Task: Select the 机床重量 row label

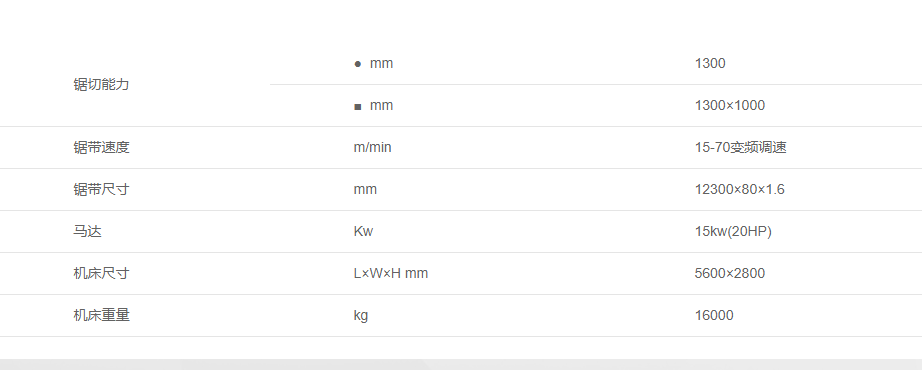Action: [x=101, y=315]
